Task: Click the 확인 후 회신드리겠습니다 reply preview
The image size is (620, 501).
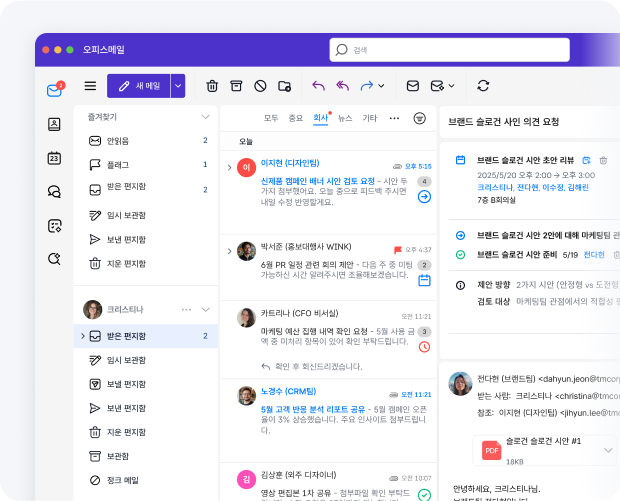Action: [x=312, y=367]
